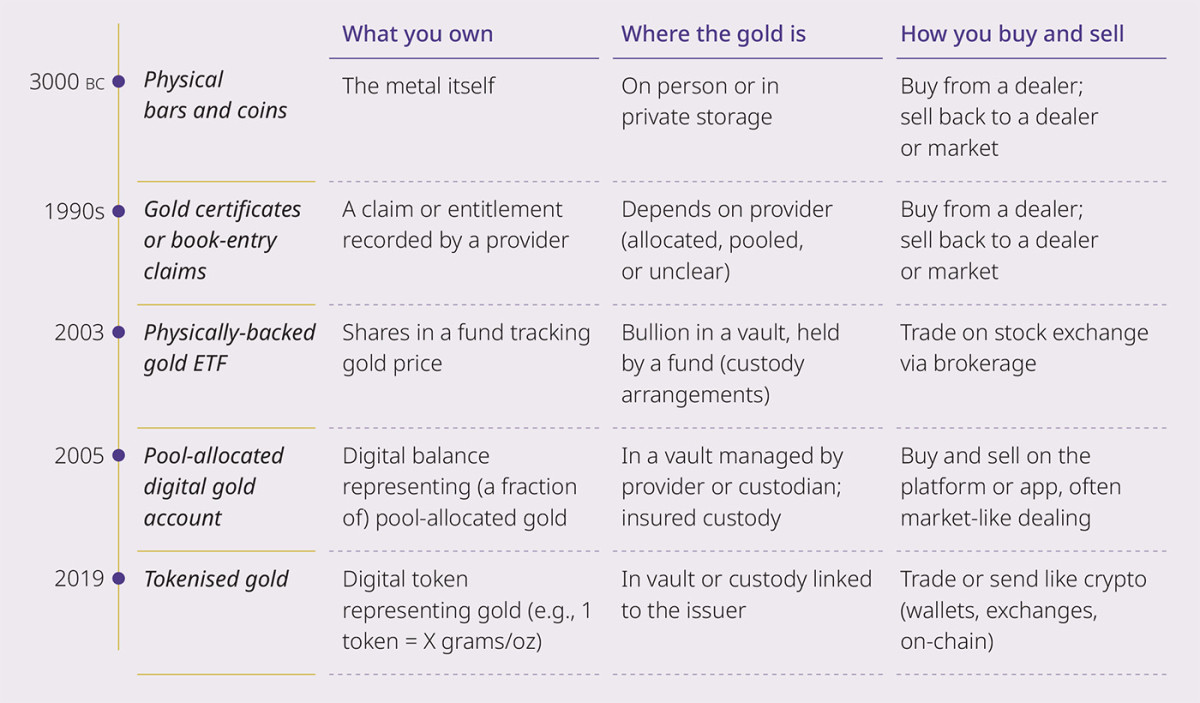
Task: Open the "How you buy and sell" heading
Action: click(1012, 34)
